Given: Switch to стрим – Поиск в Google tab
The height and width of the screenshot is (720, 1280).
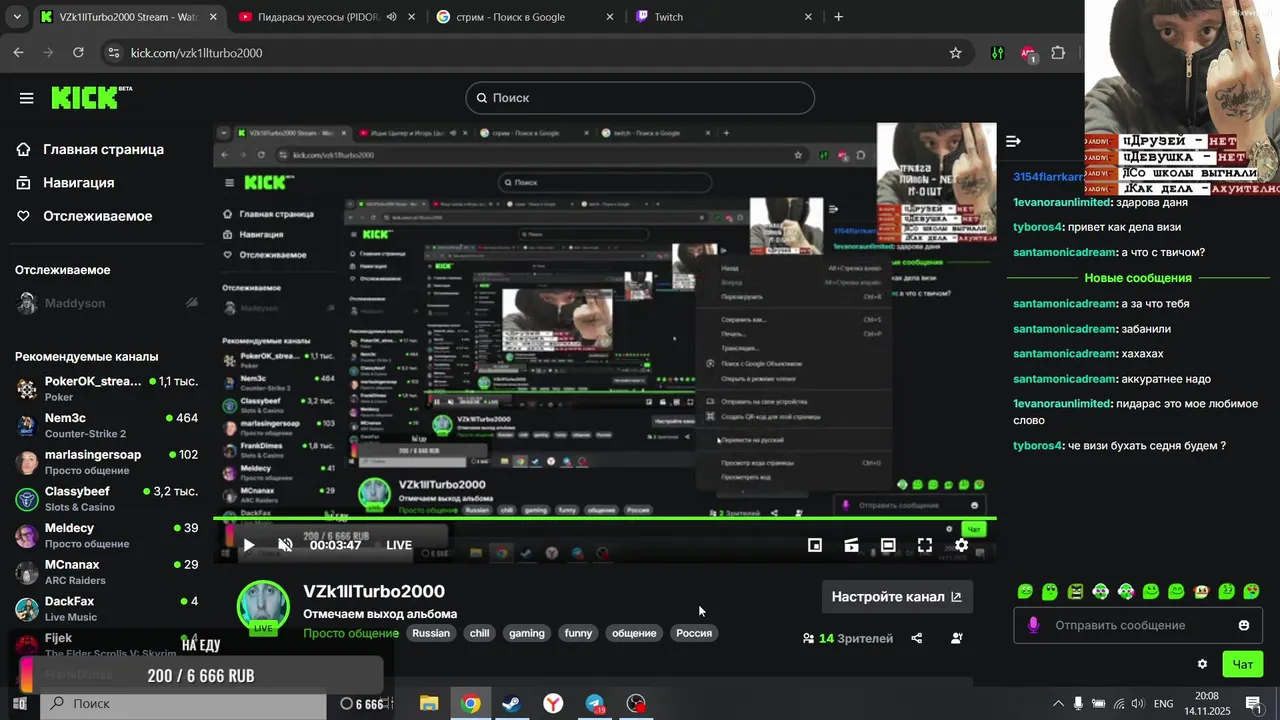Looking at the screenshot, I should pyautogui.click(x=524, y=17).
